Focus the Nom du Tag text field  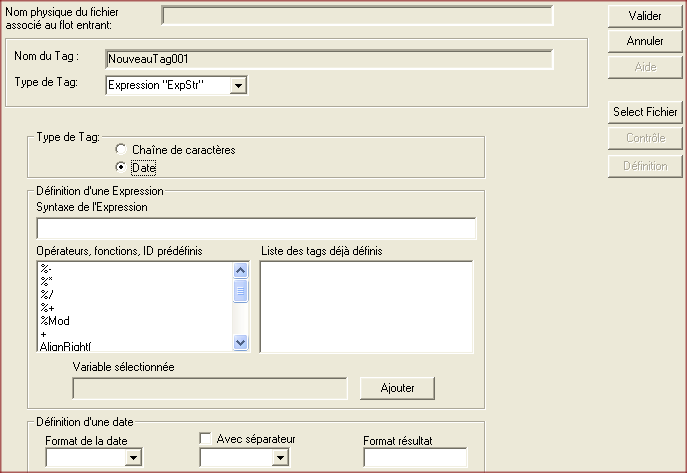[329, 59]
